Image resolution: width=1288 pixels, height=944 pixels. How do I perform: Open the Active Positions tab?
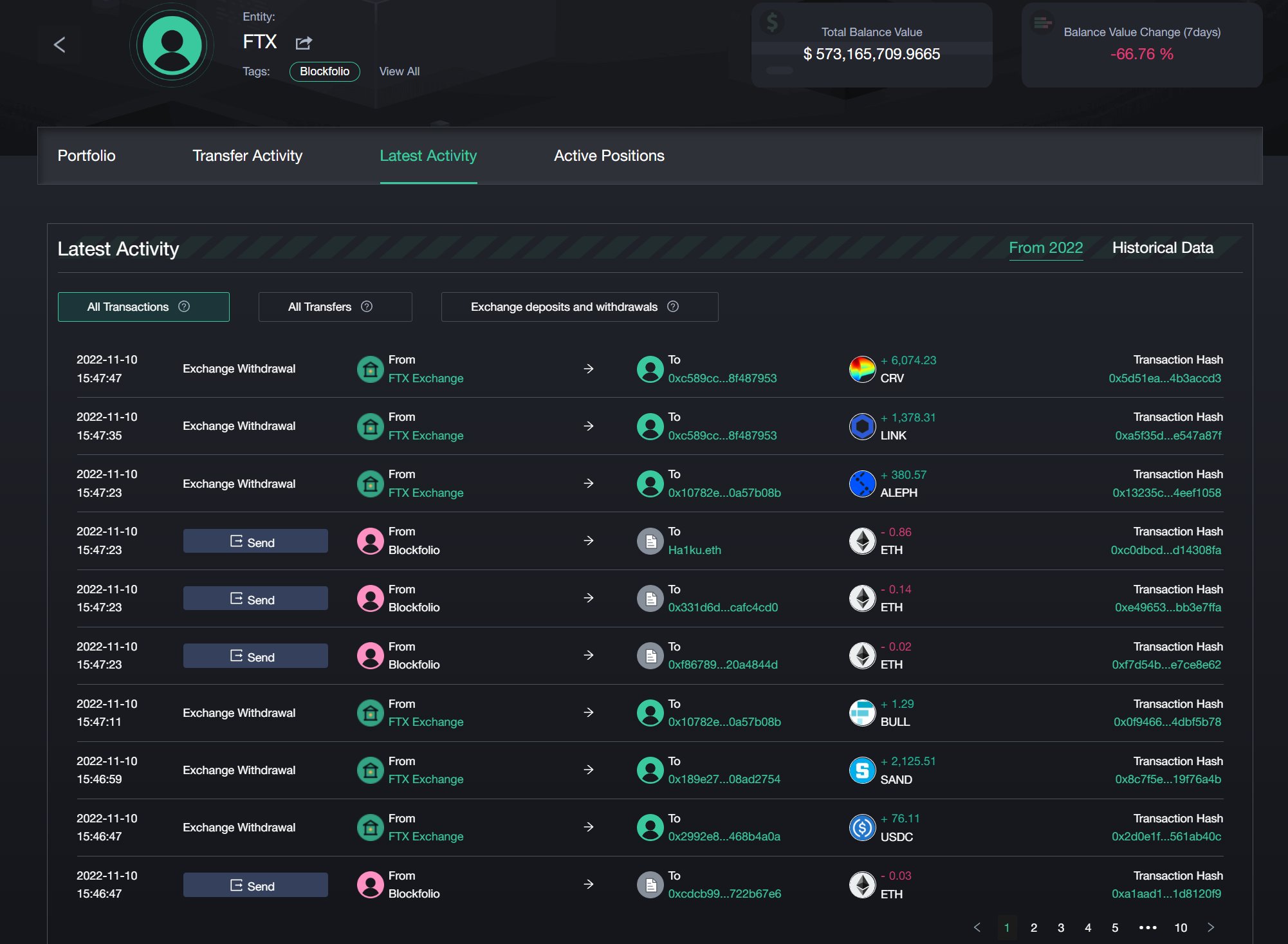coord(609,156)
